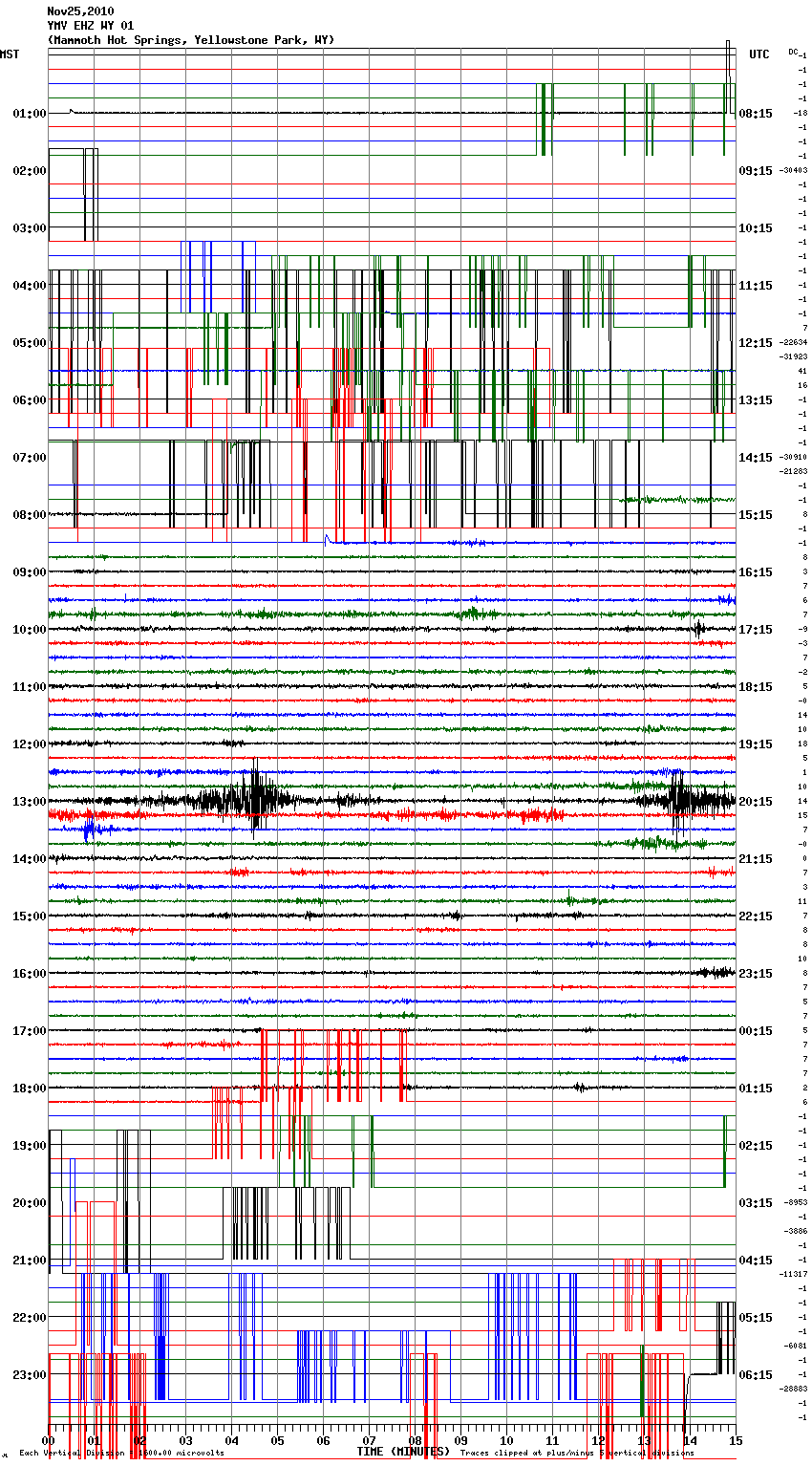Click minute tick label 00 on time axis
Viewport: 812px width, 1466px height.
(48, 1440)
